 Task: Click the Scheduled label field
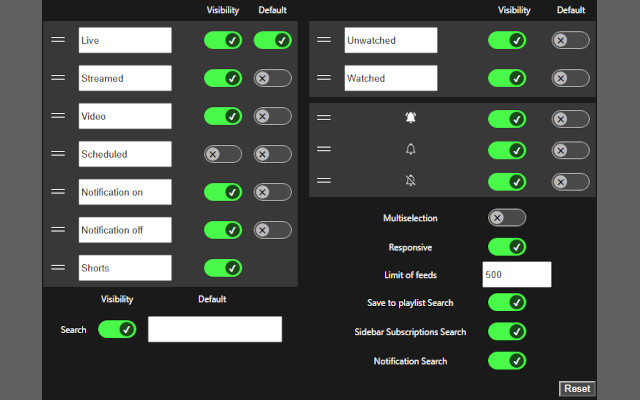click(125, 154)
